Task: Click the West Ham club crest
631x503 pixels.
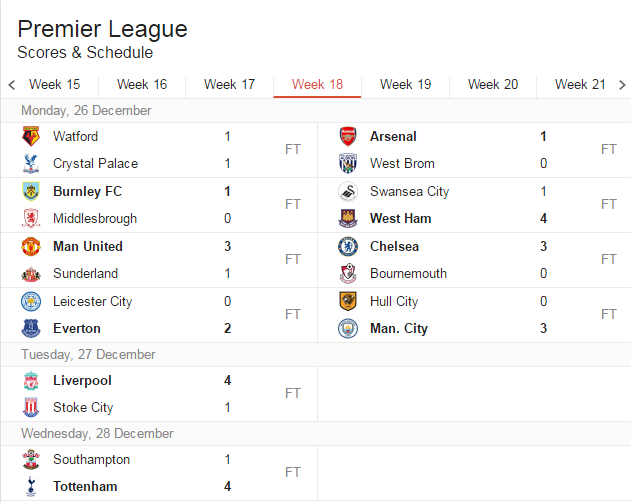Action: (x=348, y=219)
